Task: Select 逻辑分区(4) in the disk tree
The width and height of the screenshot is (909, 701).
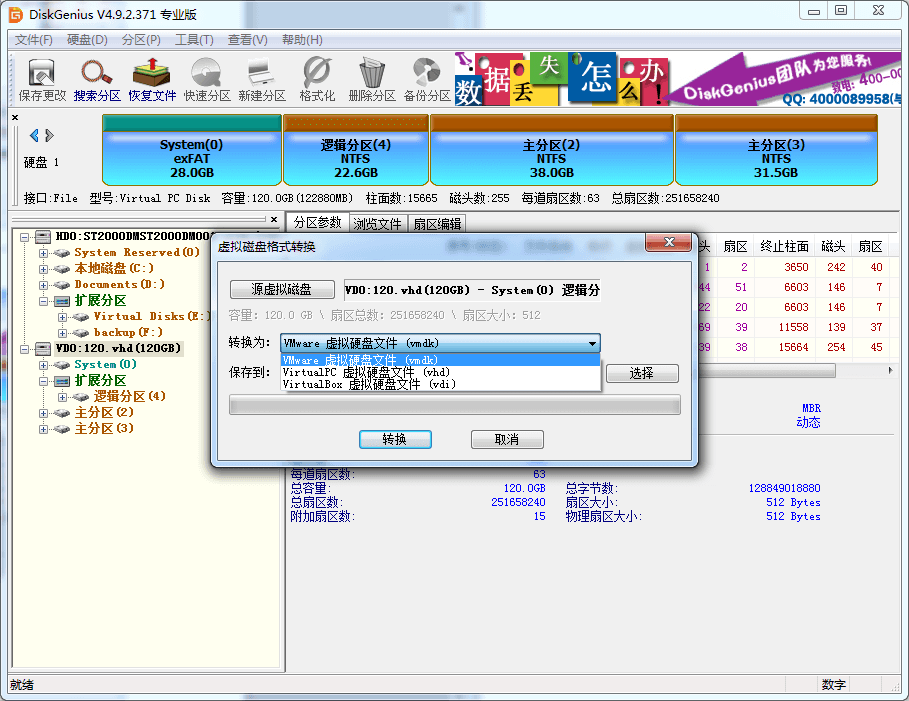Action: coord(130,396)
